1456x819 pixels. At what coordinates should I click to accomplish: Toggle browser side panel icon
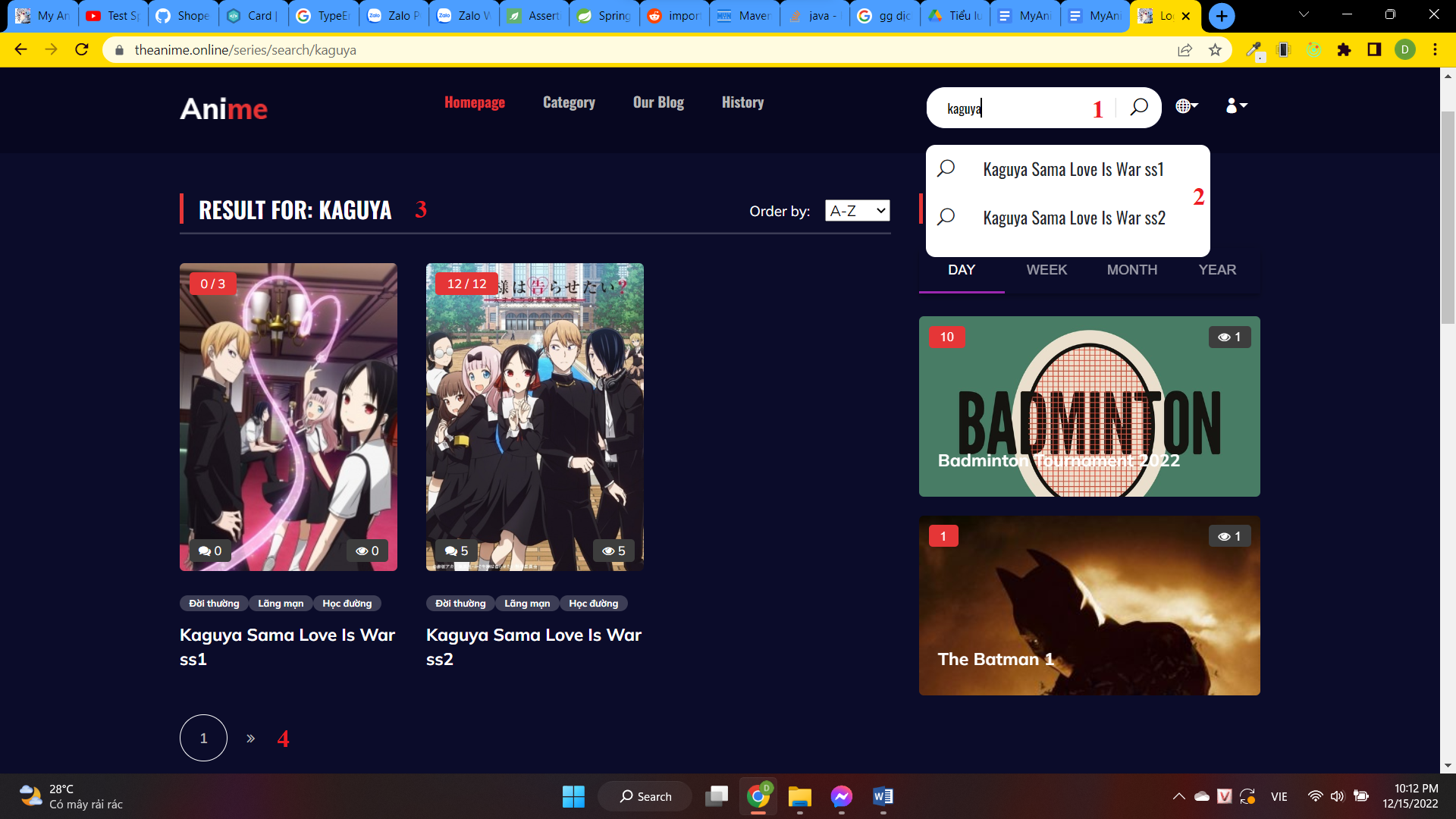click(x=1374, y=50)
